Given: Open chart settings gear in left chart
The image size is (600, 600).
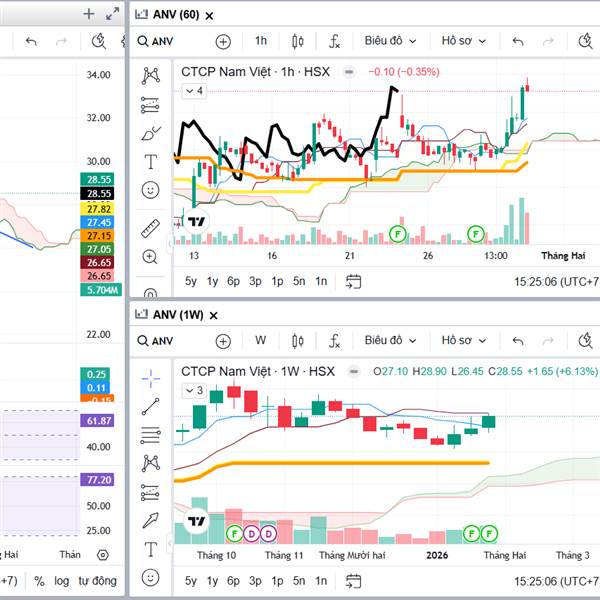Looking at the screenshot, I should pos(103,555).
